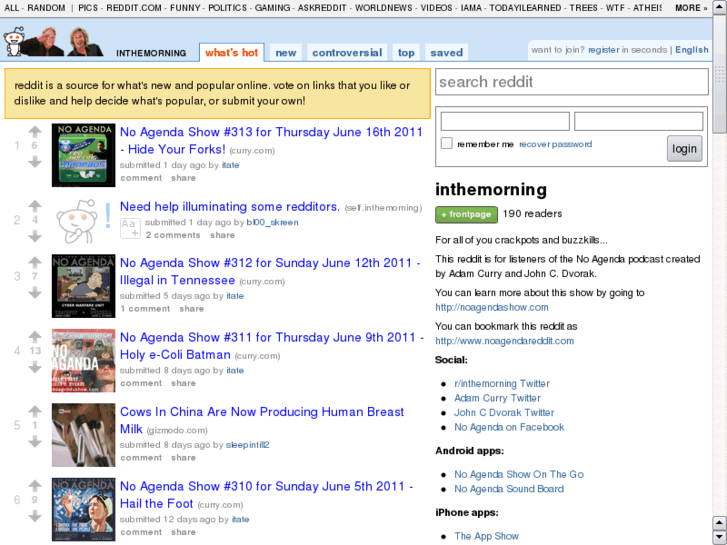Expand self-post text with Aa plus icon
Image resolution: width=727 pixels, height=545 pixels.
click(x=130, y=228)
